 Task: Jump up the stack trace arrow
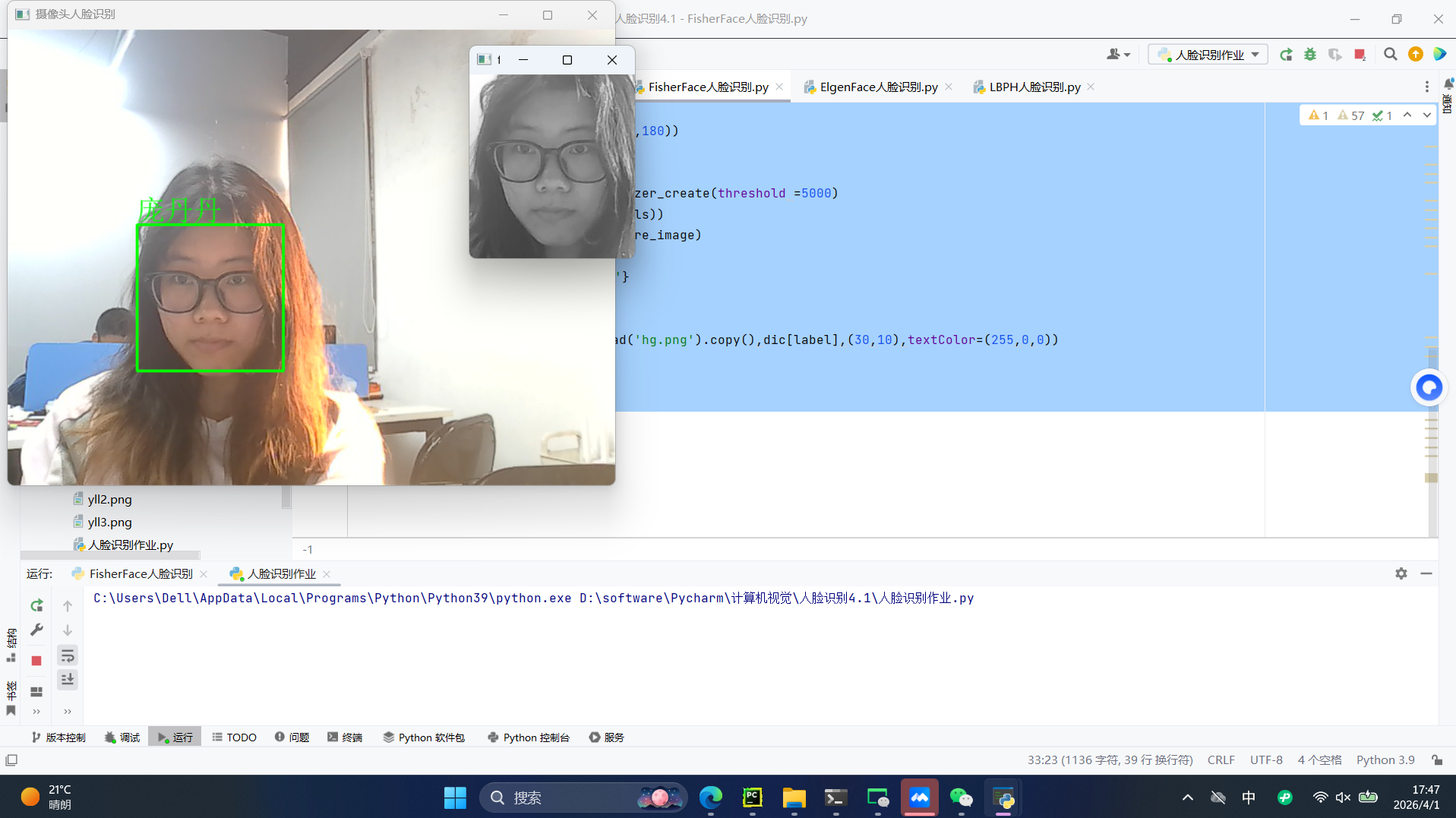(x=68, y=606)
